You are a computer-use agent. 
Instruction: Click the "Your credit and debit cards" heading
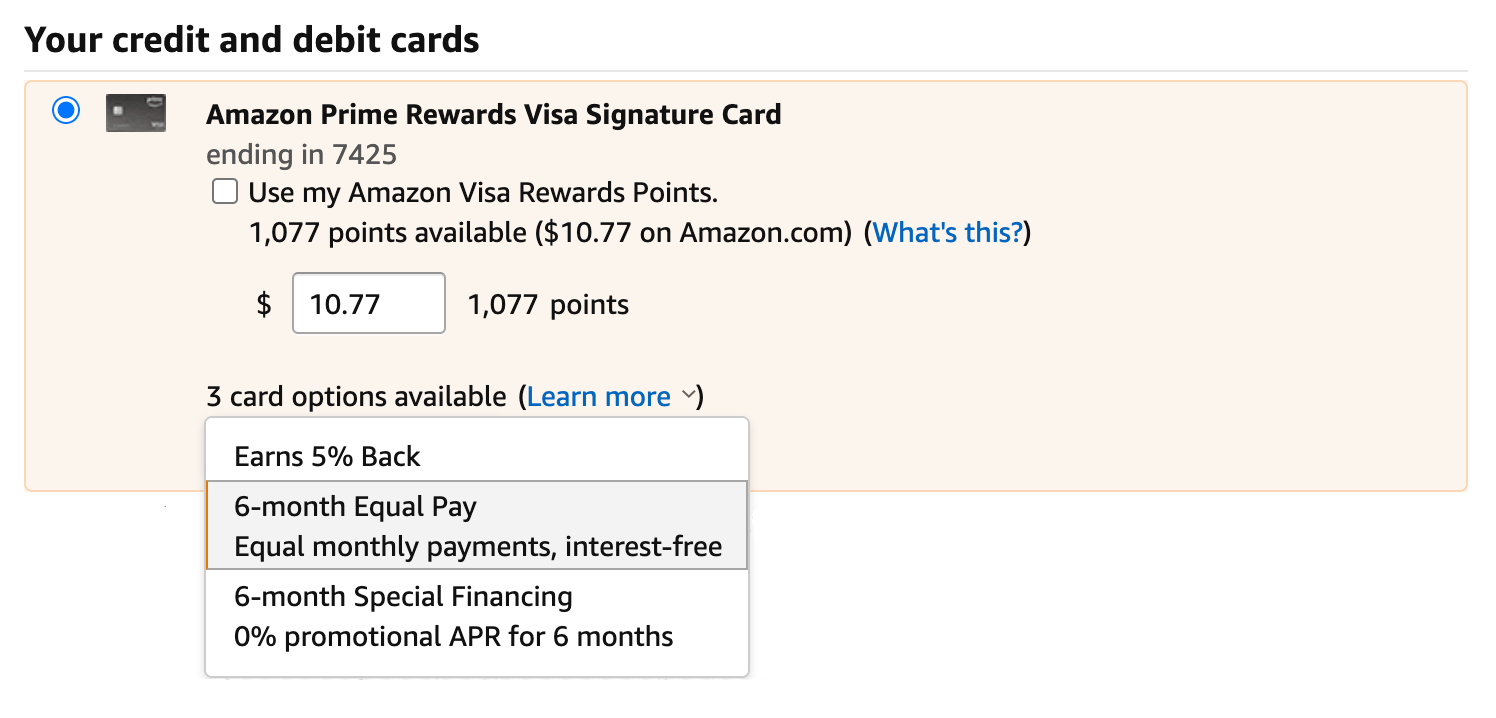pos(252,40)
